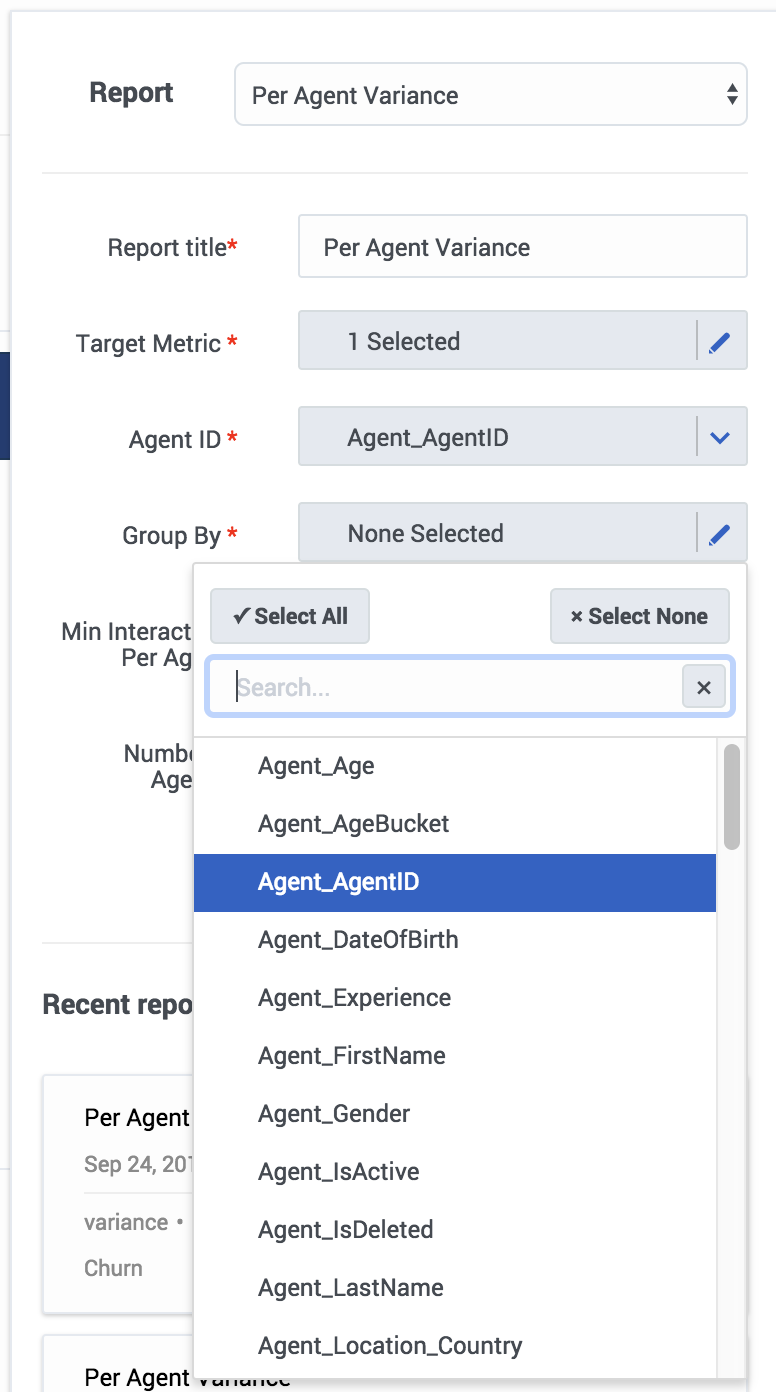Choose the Agent_Gender option
Image resolution: width=776 pixels, height=1392 pixels.
[x=334, y=1115]
